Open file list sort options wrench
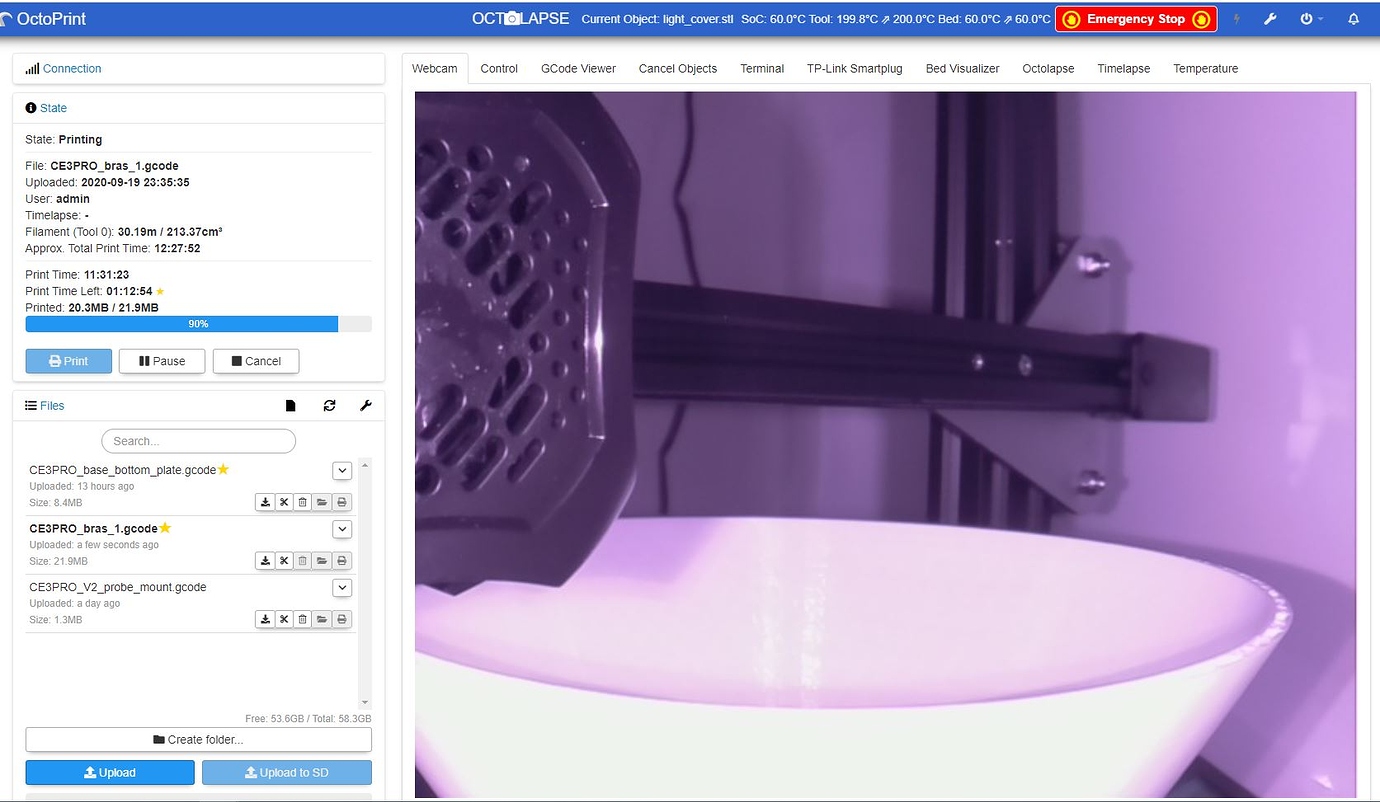The width and height of the screenshot is (1380, 802). point(366,405)
